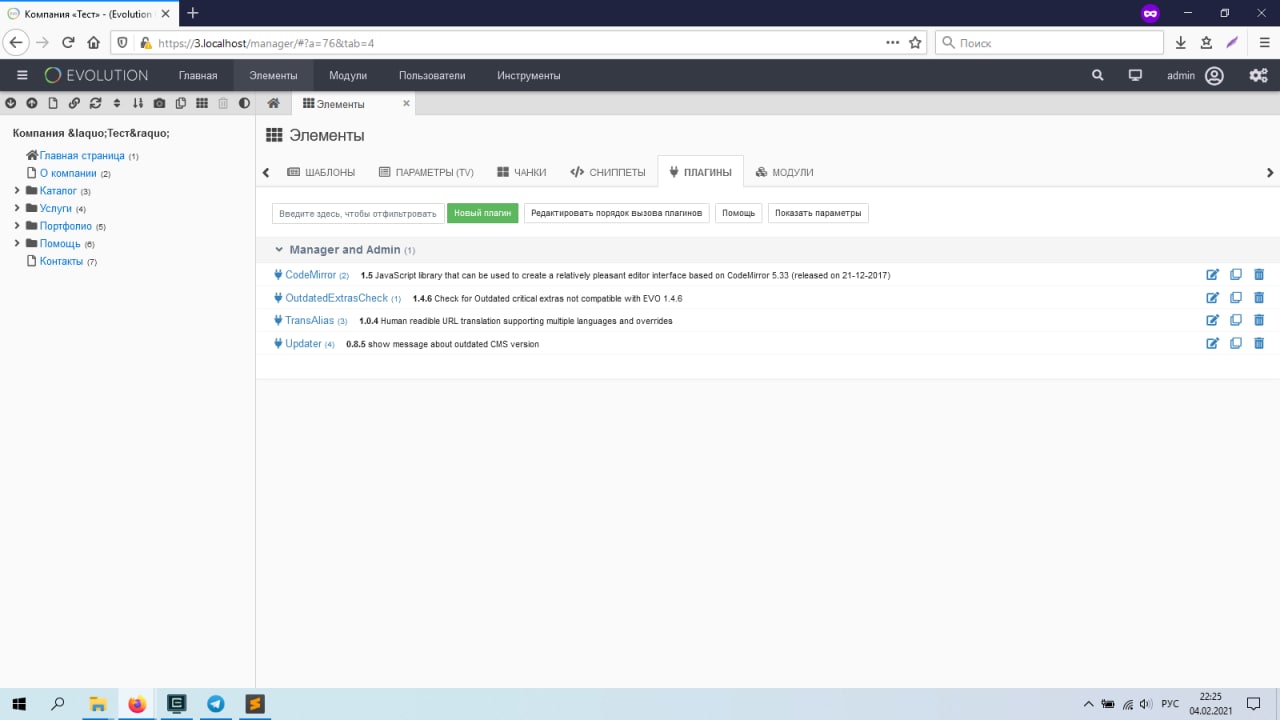Toggle the hamburger menu sidebar

click(22, 75)
